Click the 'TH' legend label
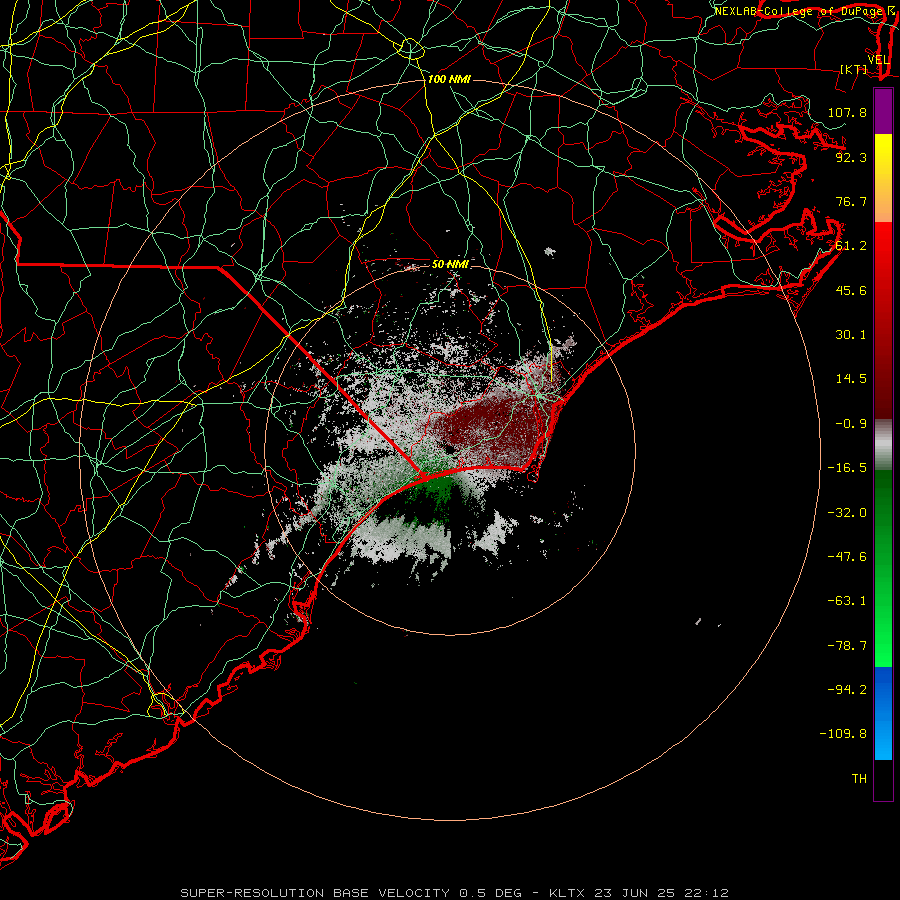This screenshot has height=900, width=900. pyautogui.click(x=859, y=779)
